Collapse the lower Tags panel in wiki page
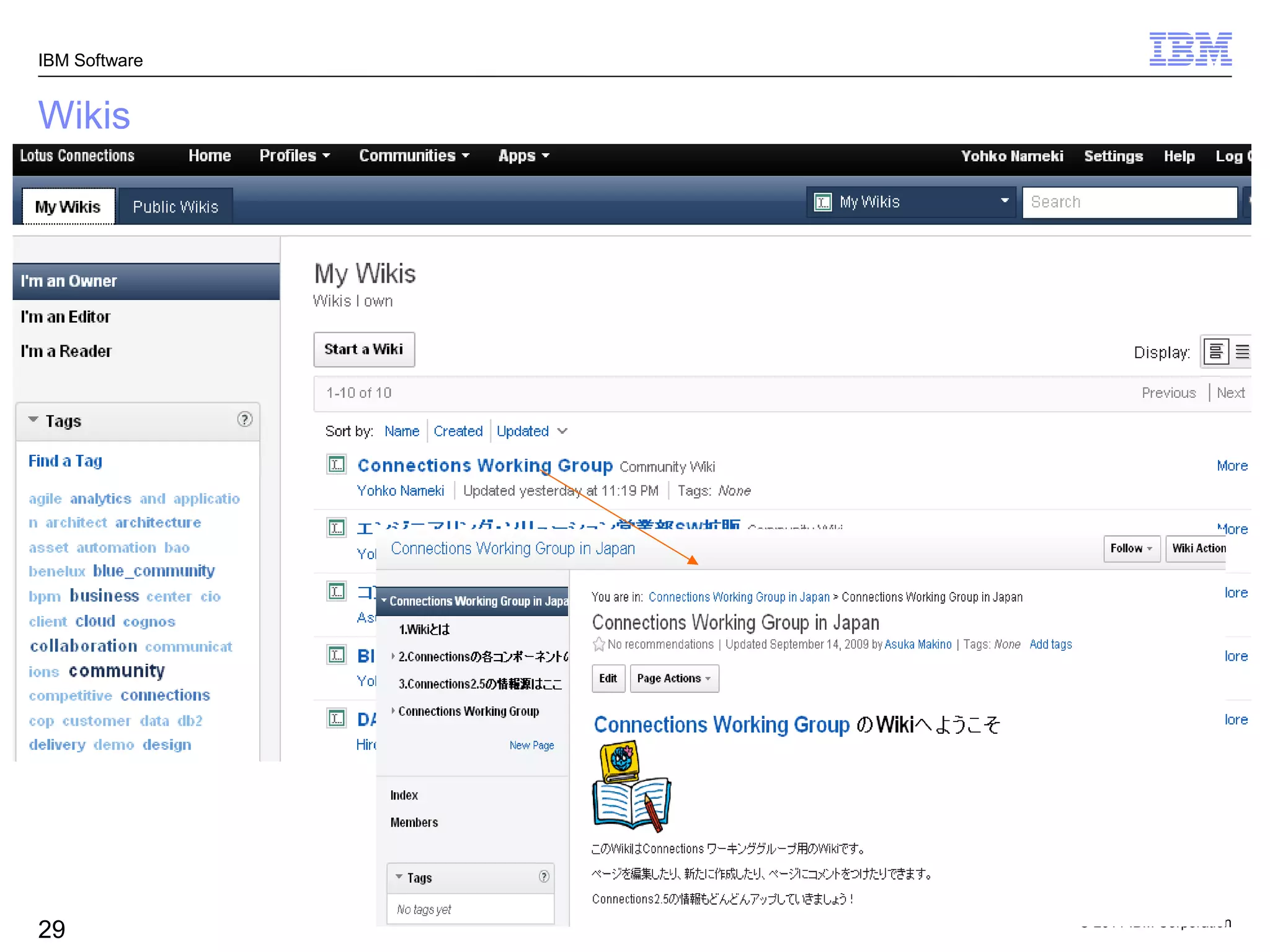Image resolution: width=1270 pixels, height=952 pixels. pyautogui.click(x=399, y=877)
